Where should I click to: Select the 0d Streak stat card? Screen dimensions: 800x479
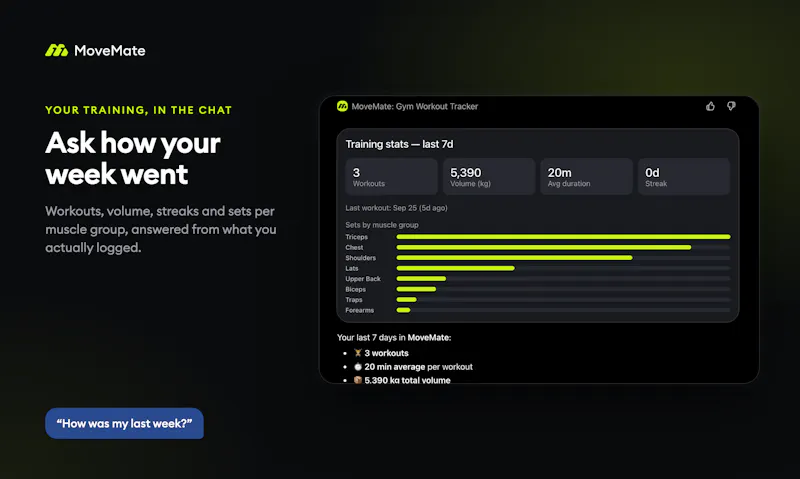684,177
